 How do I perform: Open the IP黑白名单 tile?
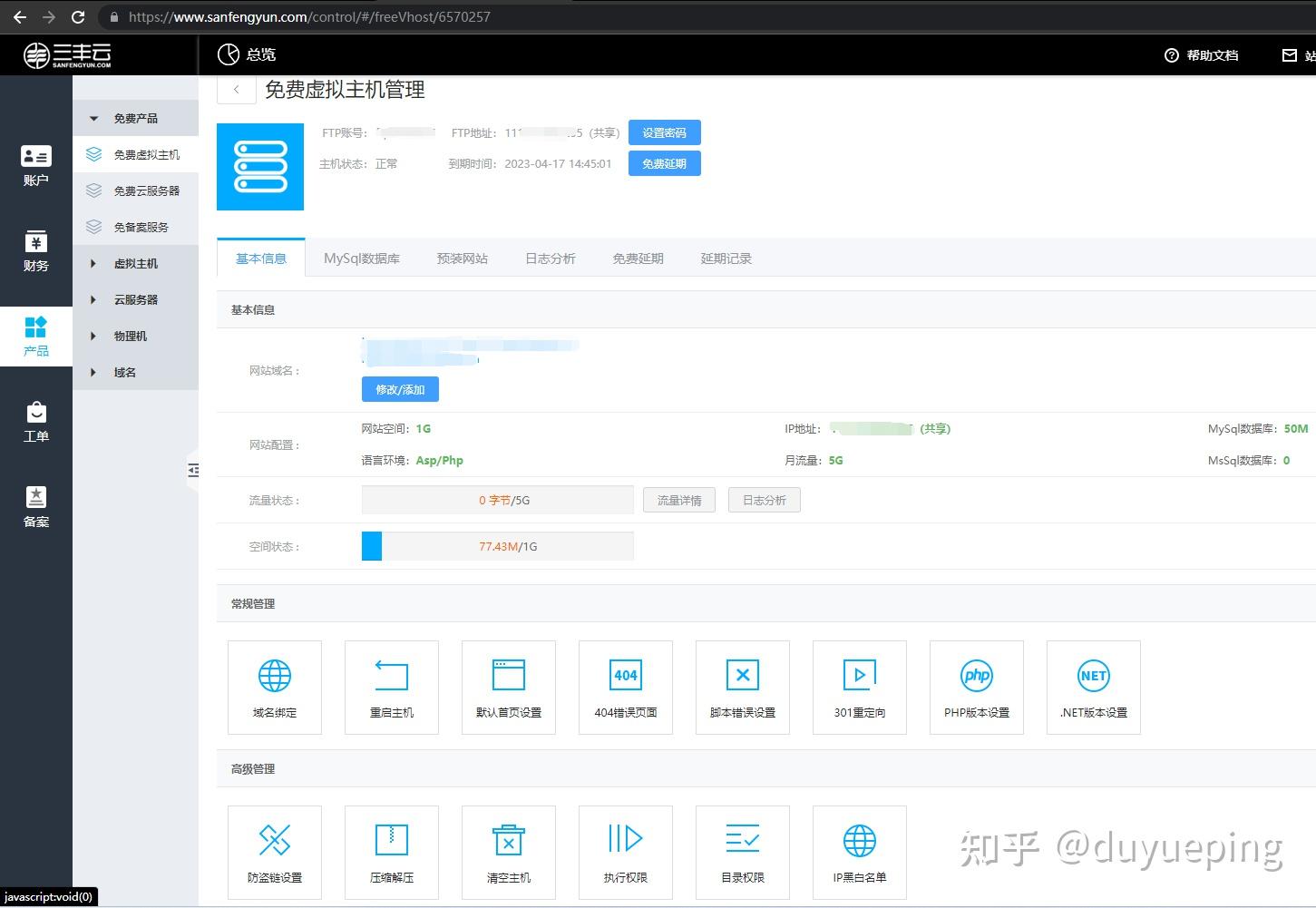(860, 853)
